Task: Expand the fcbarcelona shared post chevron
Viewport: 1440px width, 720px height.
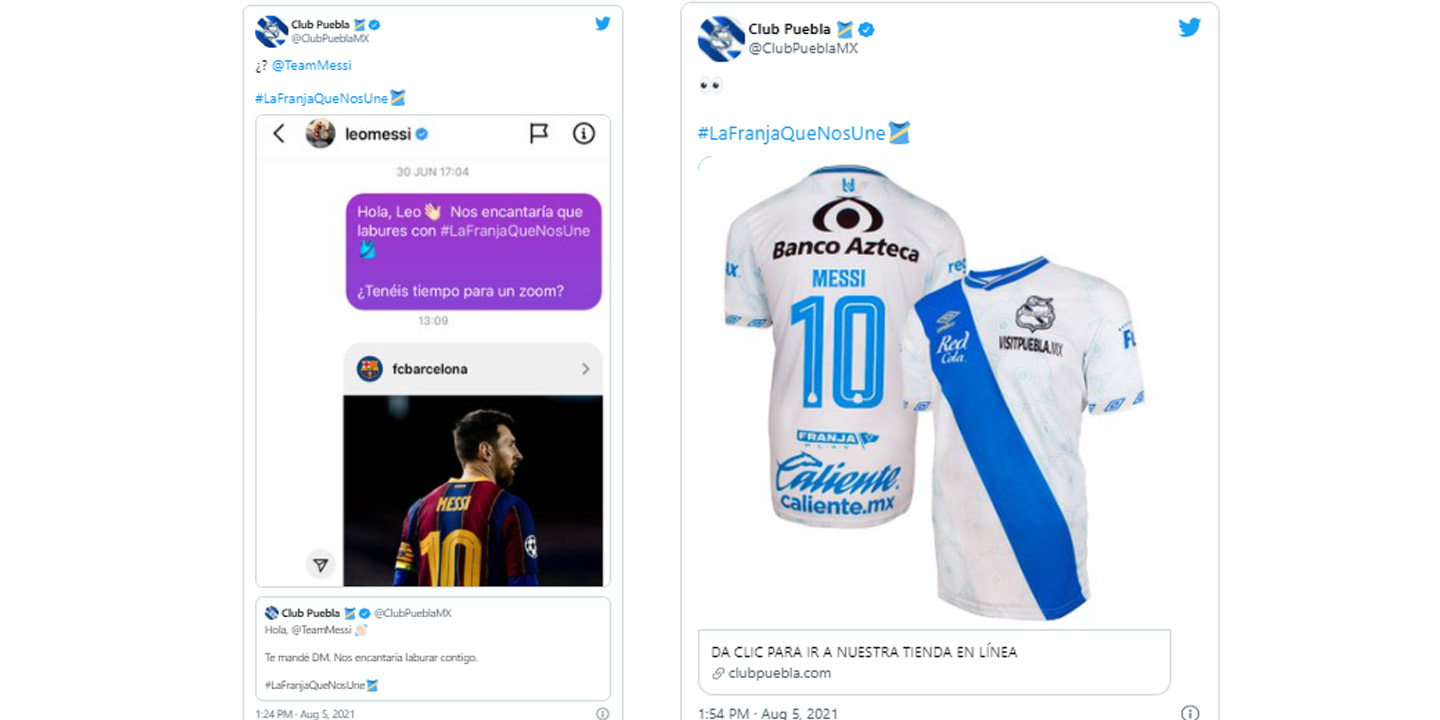Action: coord(585,369)
